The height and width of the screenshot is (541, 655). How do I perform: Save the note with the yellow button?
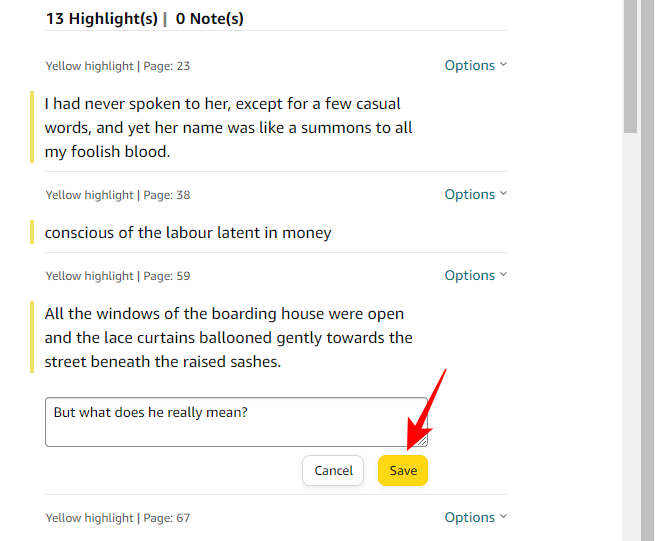[403, 471]
